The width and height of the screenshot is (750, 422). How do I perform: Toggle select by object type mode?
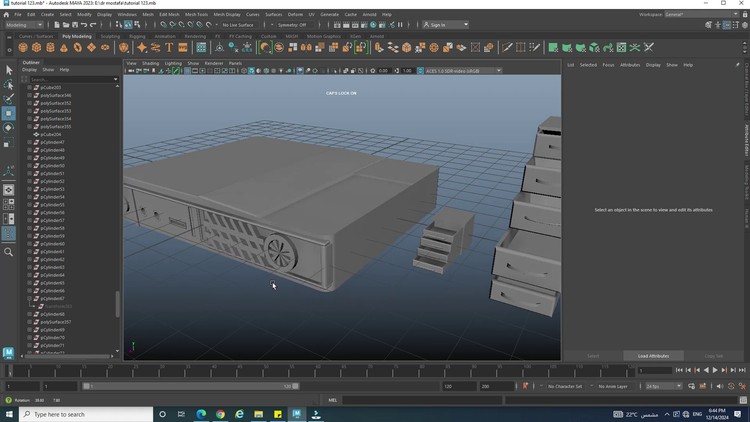tap(128, 25)
